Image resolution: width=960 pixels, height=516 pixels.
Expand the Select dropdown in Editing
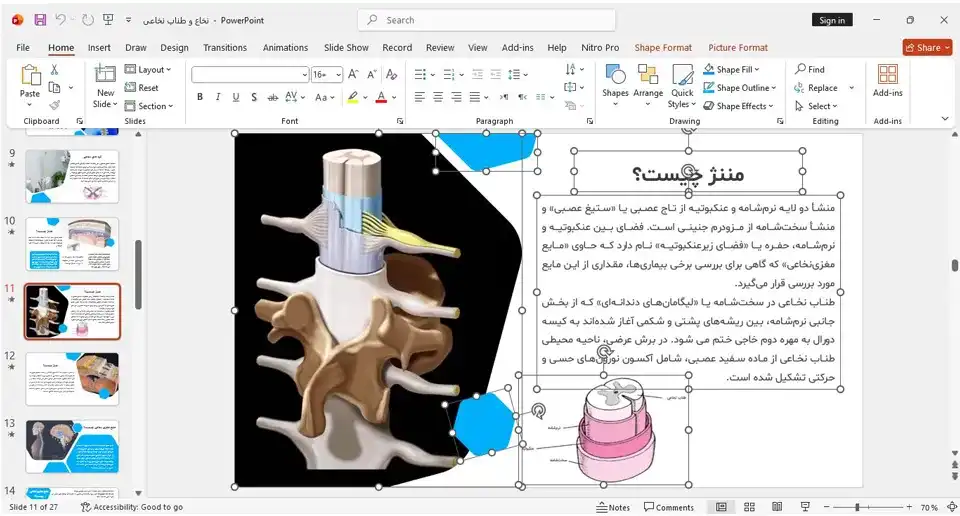pyautogui.click(x=816, y=106)
